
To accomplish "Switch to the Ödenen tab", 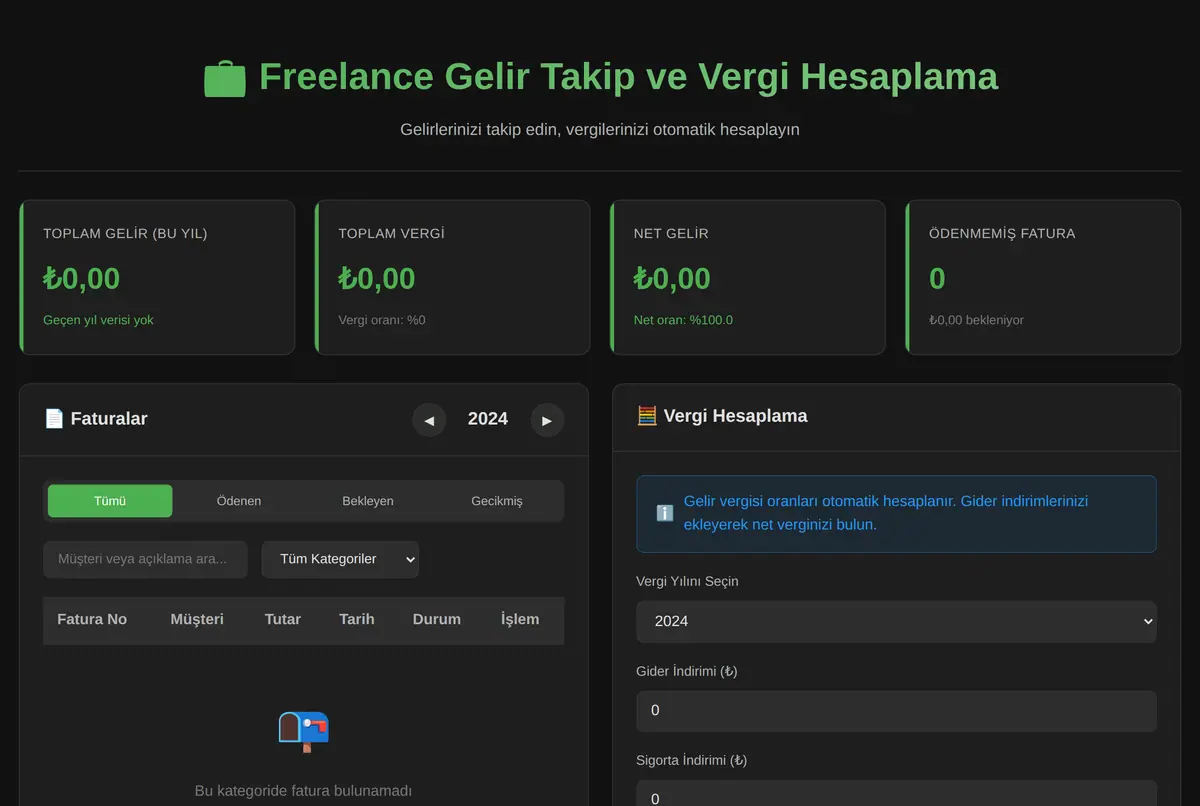I will [x=239, y=501].
